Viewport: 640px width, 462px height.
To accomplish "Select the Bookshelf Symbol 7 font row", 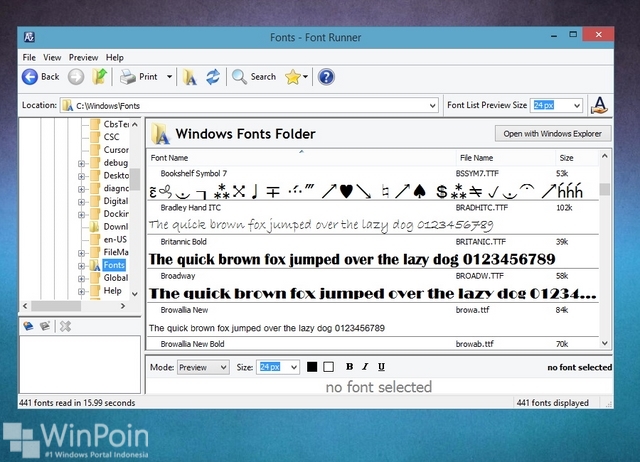I will 373,183.
